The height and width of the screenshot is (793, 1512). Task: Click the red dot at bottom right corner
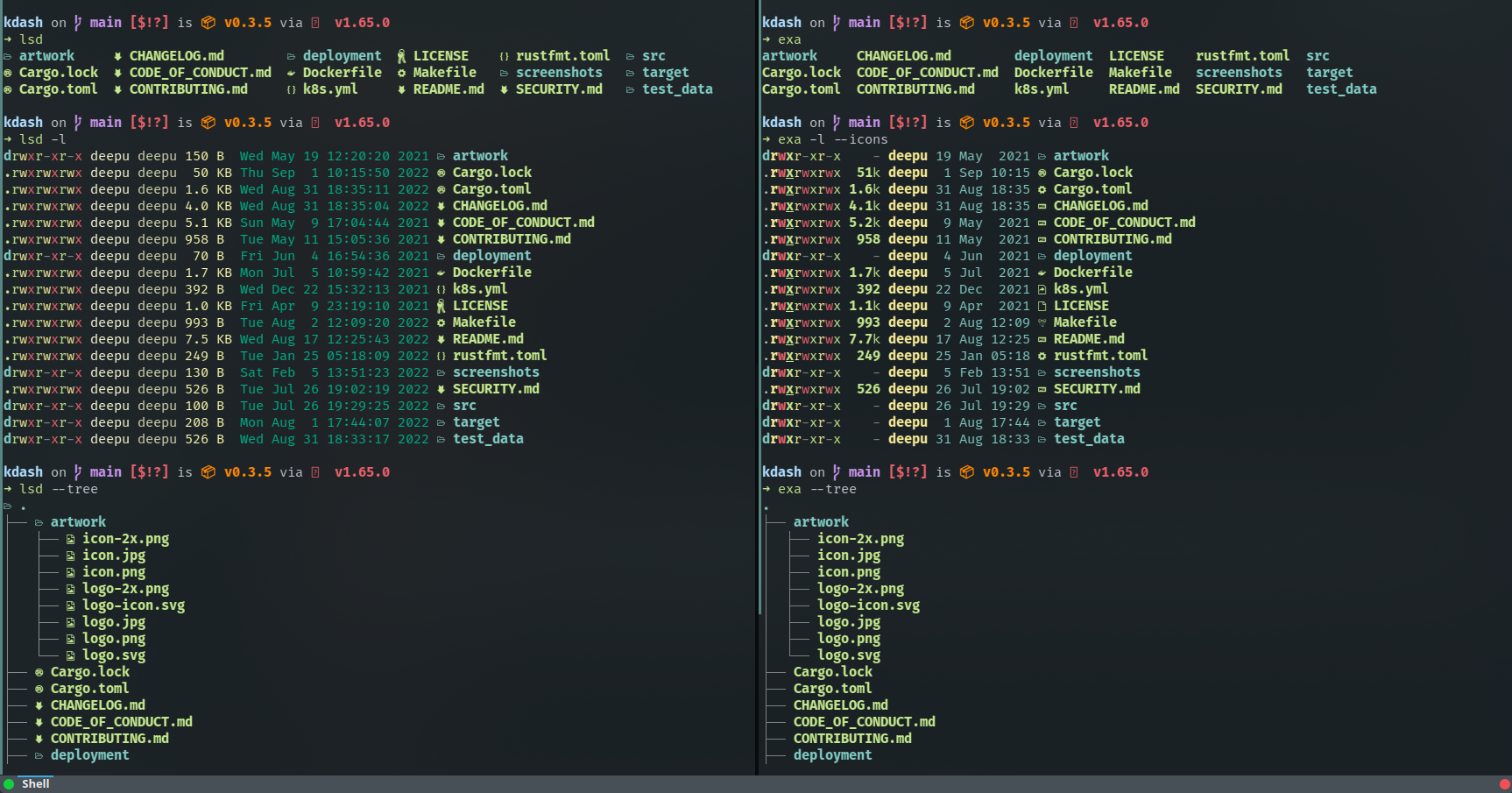1505,784
